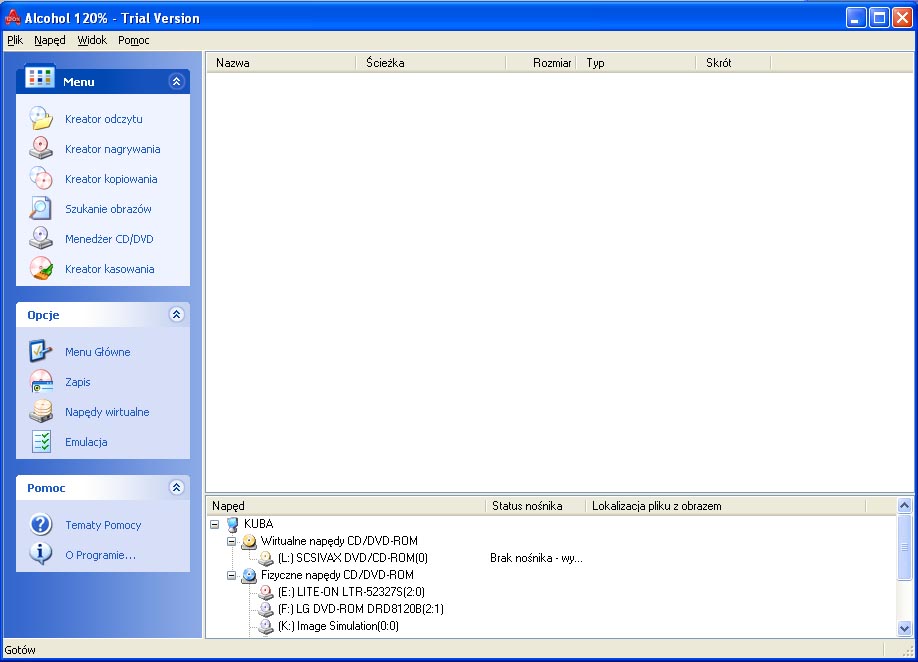This screenshot has width=918, height=662.
Task: Click the drive icon beside (F:) LG DVD-ROM
Action: [x=266, y=609]
